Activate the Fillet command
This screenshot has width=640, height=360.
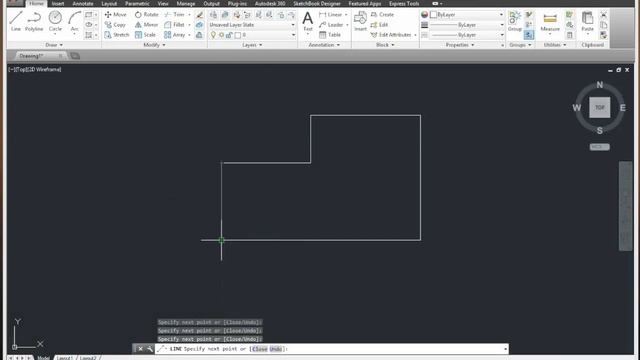coord(175,24)
